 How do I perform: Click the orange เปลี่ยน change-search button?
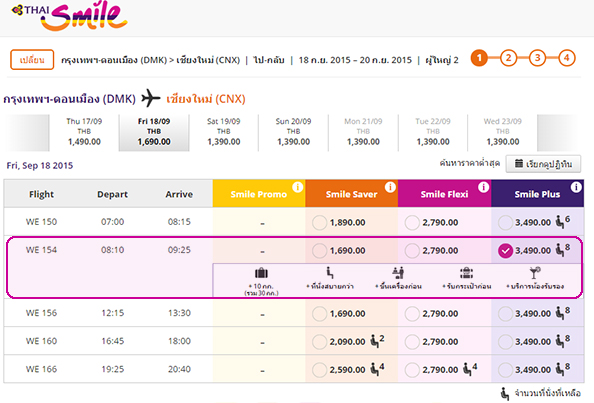coord(32,60)
